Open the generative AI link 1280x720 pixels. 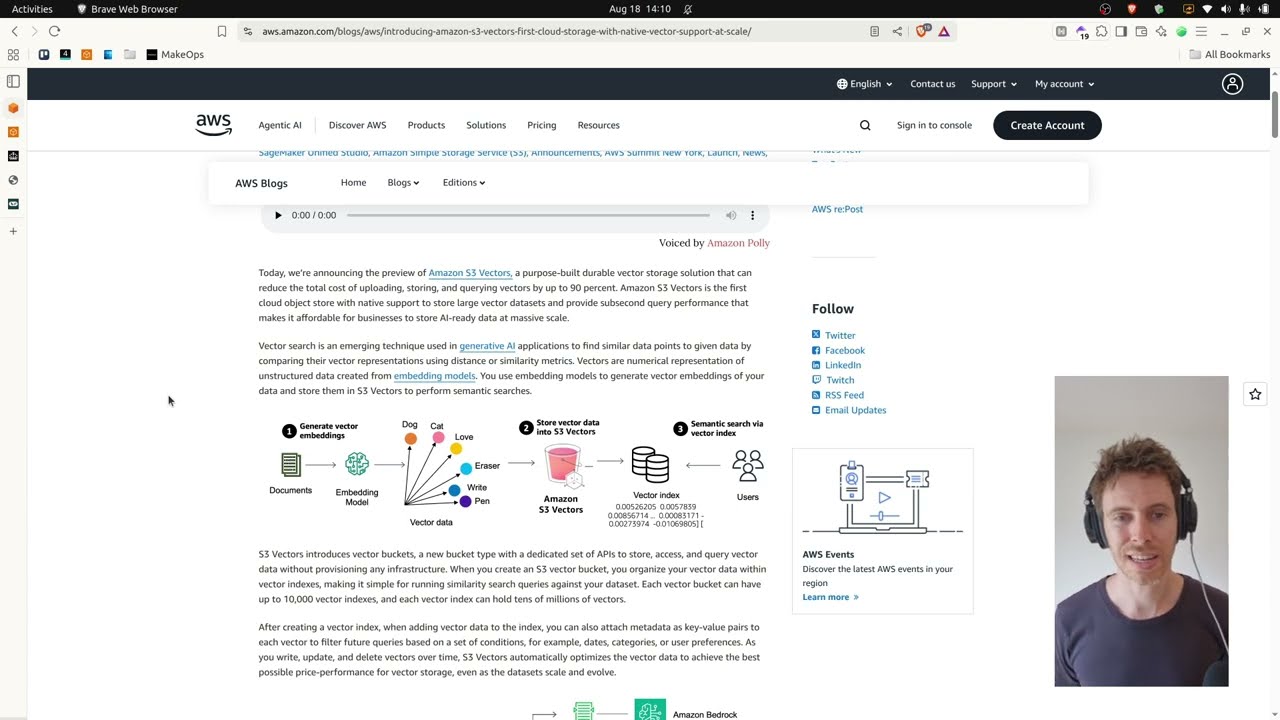tap(487, 346)
